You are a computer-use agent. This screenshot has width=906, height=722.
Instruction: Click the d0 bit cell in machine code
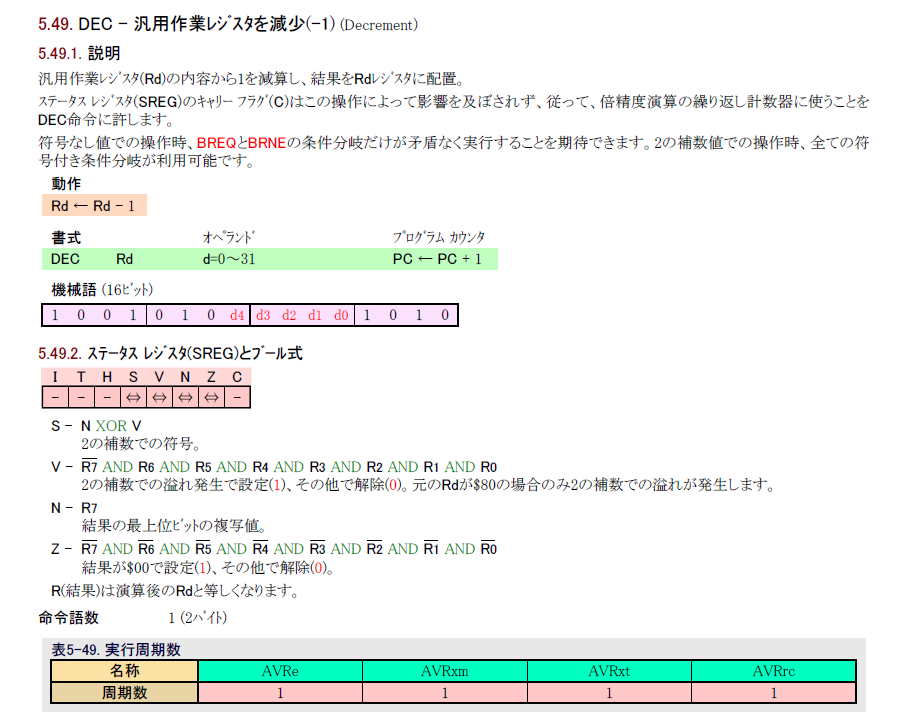[341, 315]
